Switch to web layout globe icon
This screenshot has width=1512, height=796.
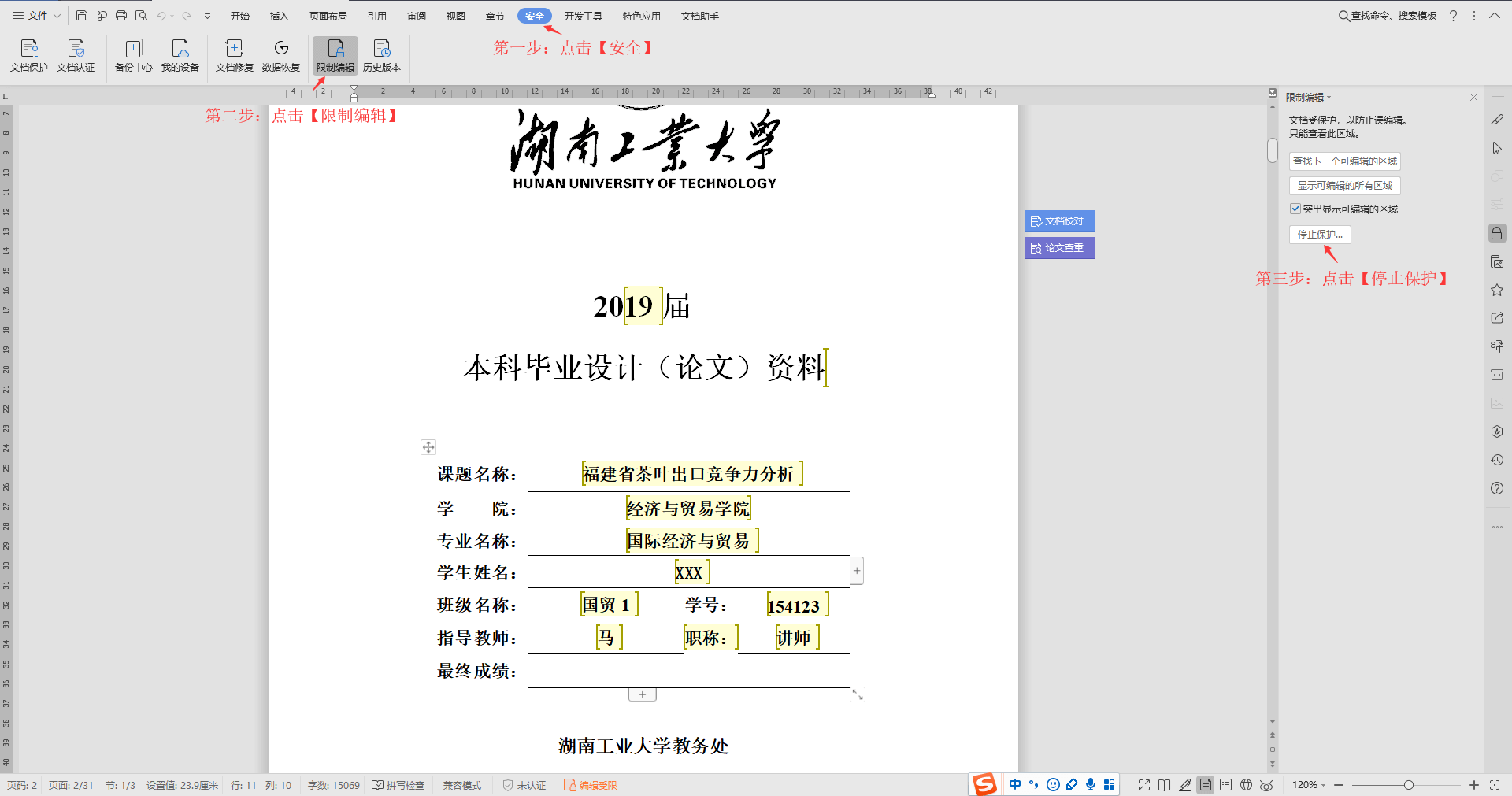[1247, 785]
